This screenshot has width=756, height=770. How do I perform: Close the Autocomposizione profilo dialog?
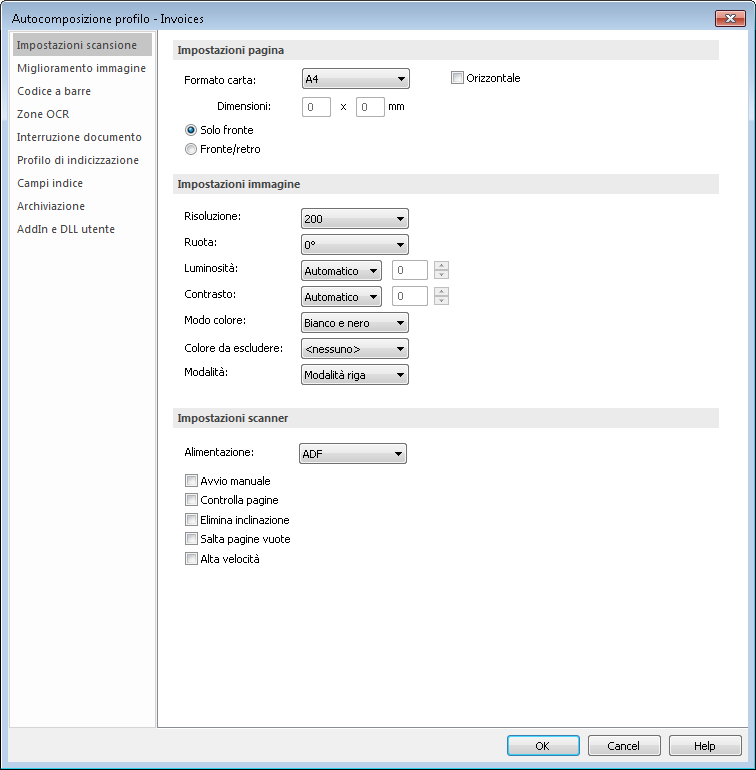[x=730, y=19]
